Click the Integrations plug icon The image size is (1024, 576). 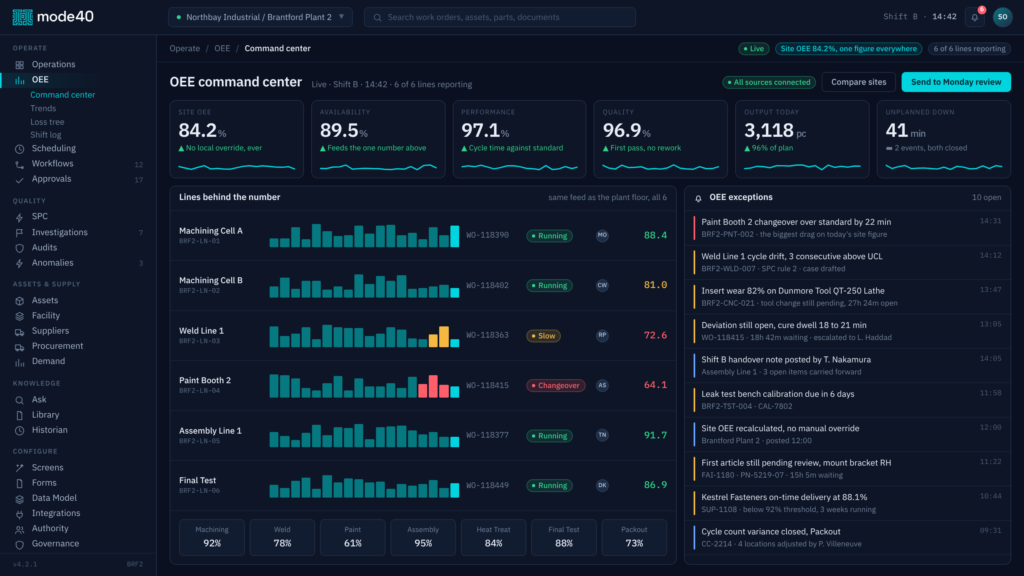tap(20, 514)
